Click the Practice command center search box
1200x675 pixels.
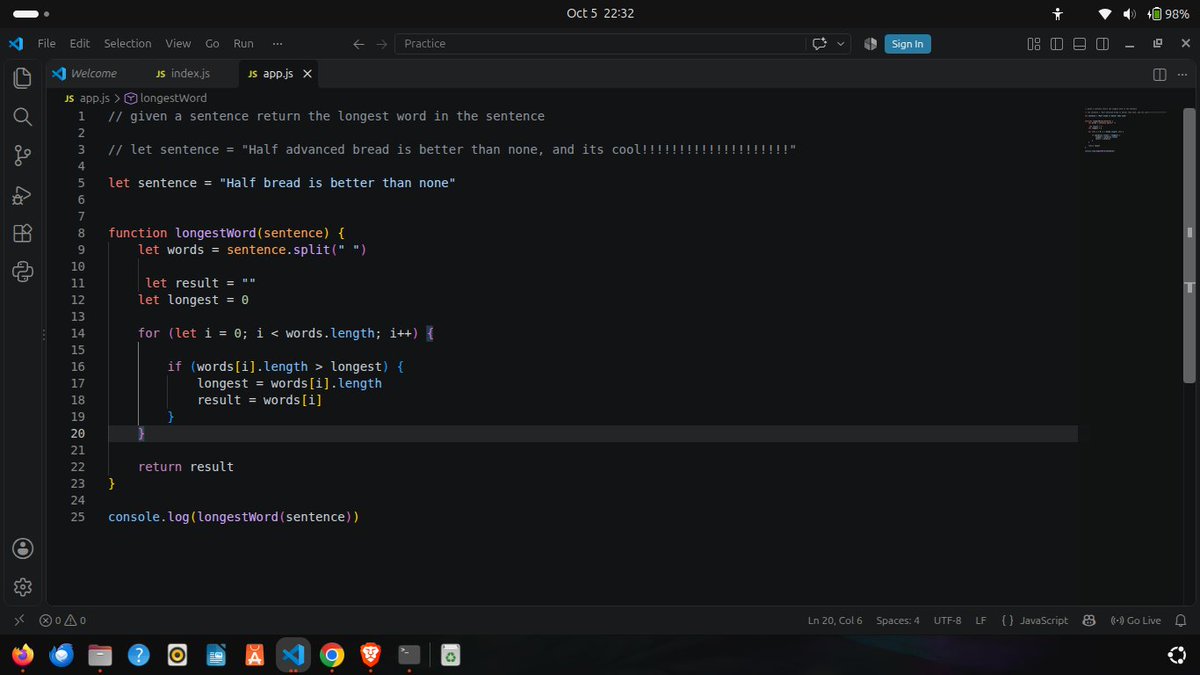pyautogui.click(x=599, y=43)
